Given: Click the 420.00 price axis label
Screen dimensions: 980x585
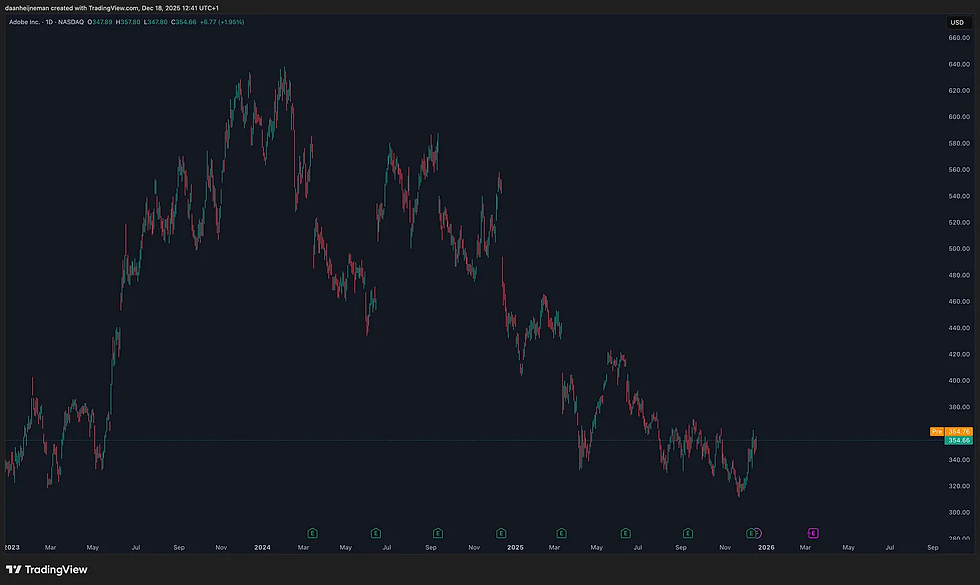Looking at the screenshot, I should (x=959, y=354).
